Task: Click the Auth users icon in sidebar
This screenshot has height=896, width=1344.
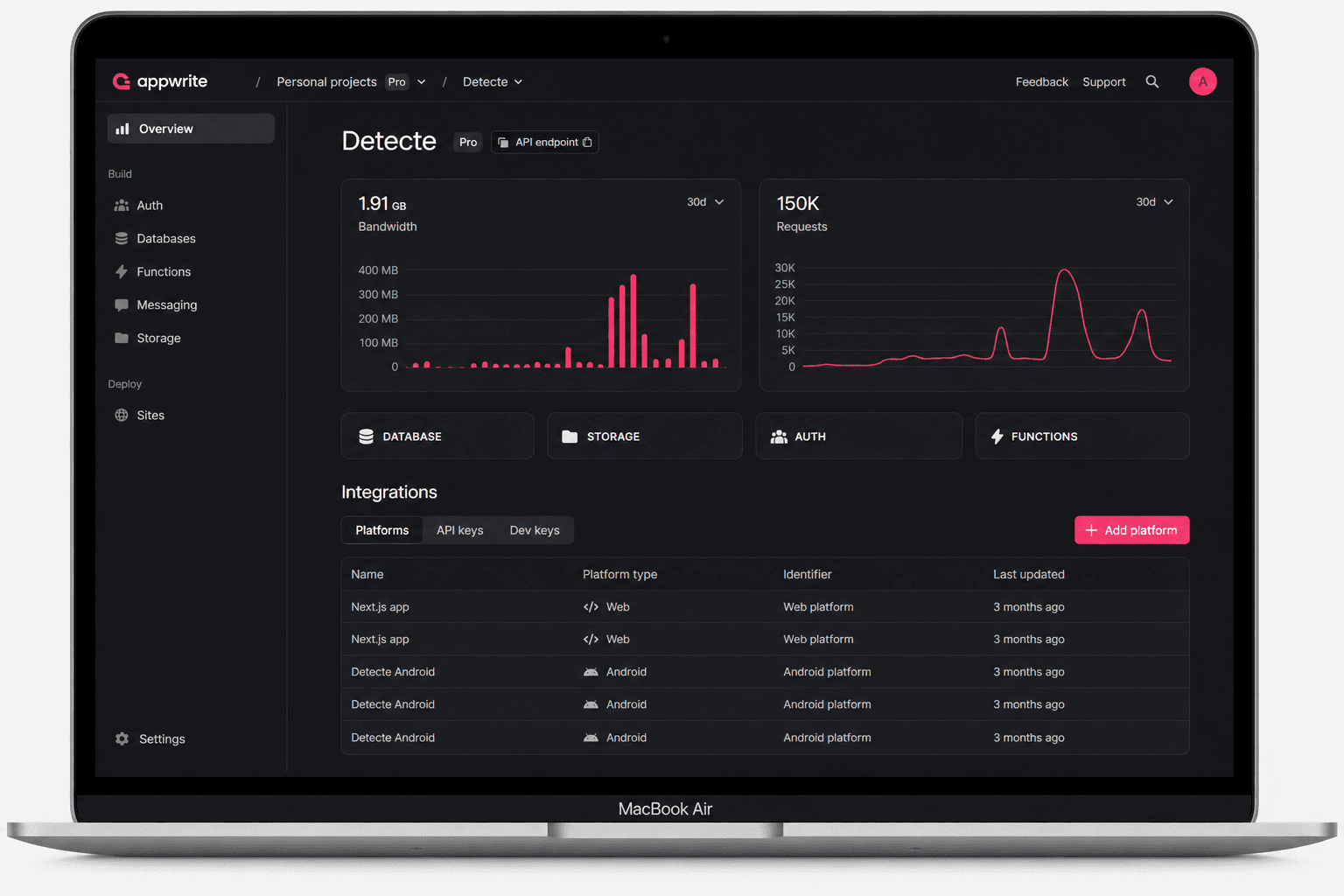Action: [122, 206]
